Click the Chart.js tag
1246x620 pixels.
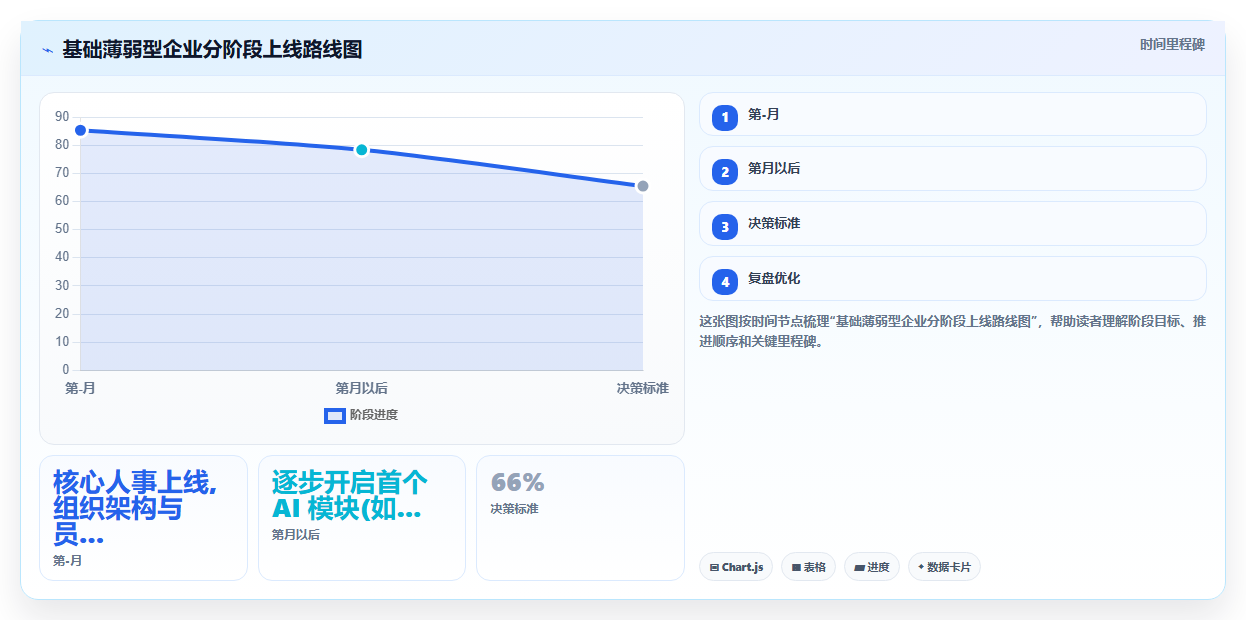tap(735, 567)
